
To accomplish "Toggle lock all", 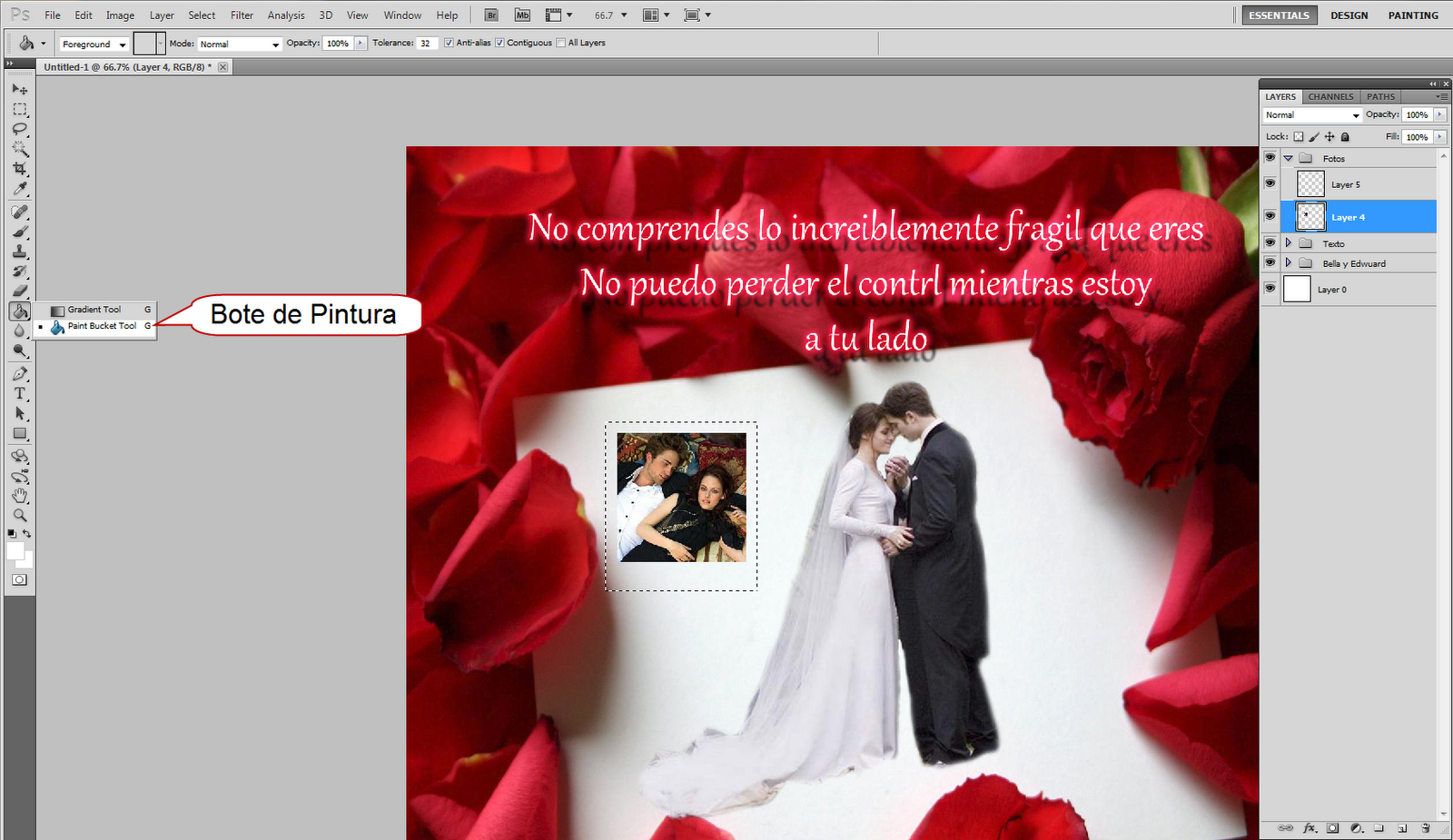I will point(1345,136).
